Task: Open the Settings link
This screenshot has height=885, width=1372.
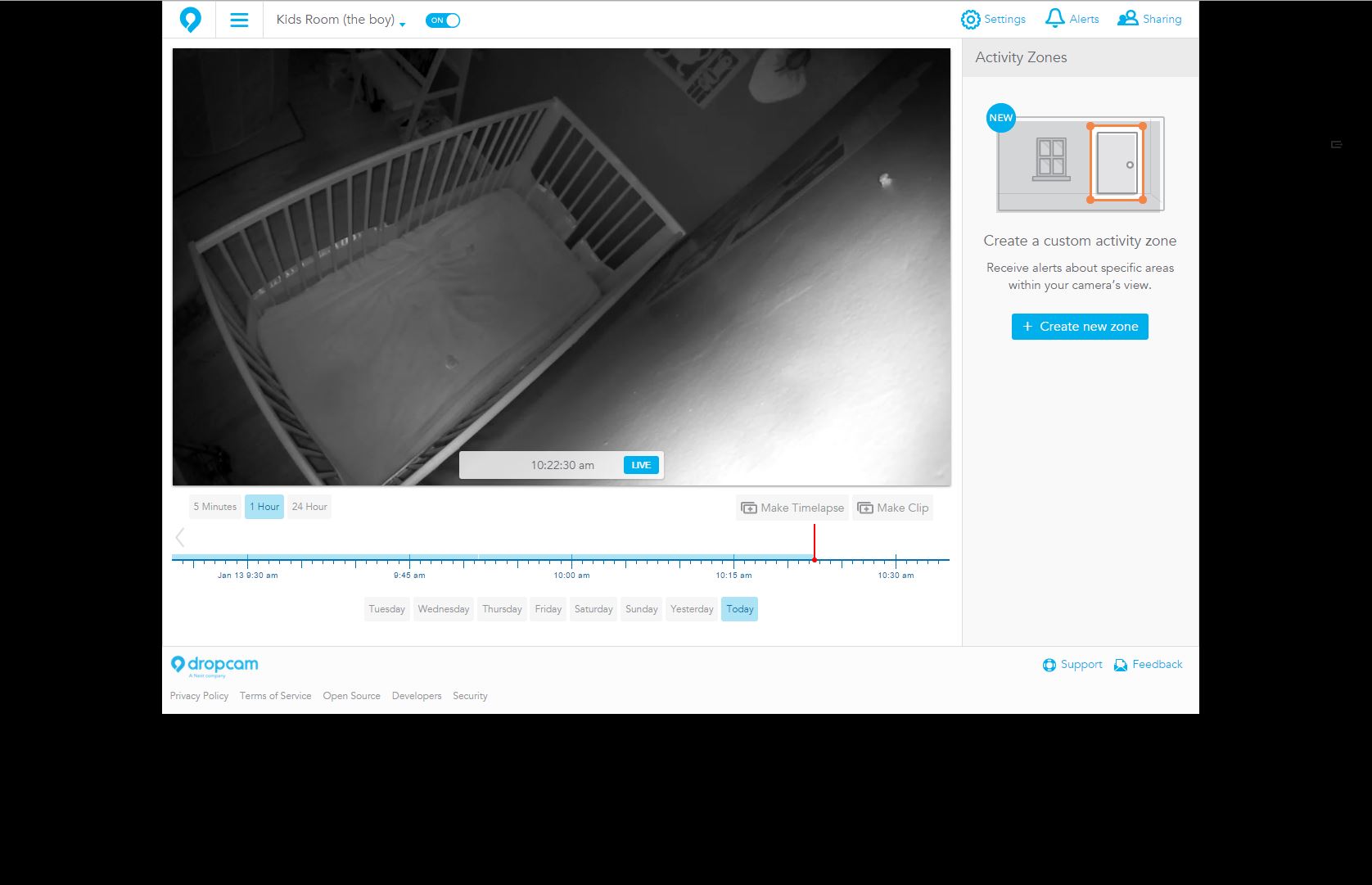Action: click(x=1004, y=19)
